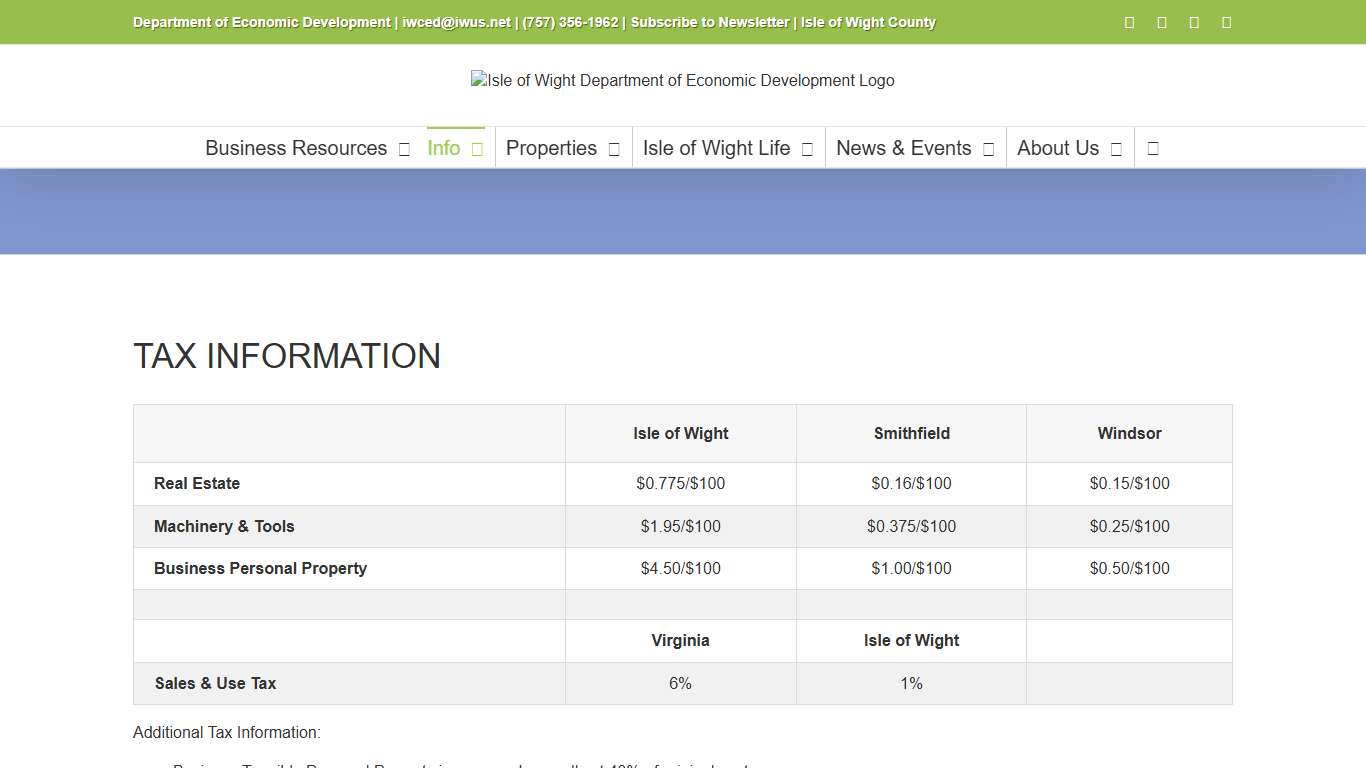Click Department of Economic Development in top bar
This screenshot has width=1366, height=768.
tap(261, 22)
